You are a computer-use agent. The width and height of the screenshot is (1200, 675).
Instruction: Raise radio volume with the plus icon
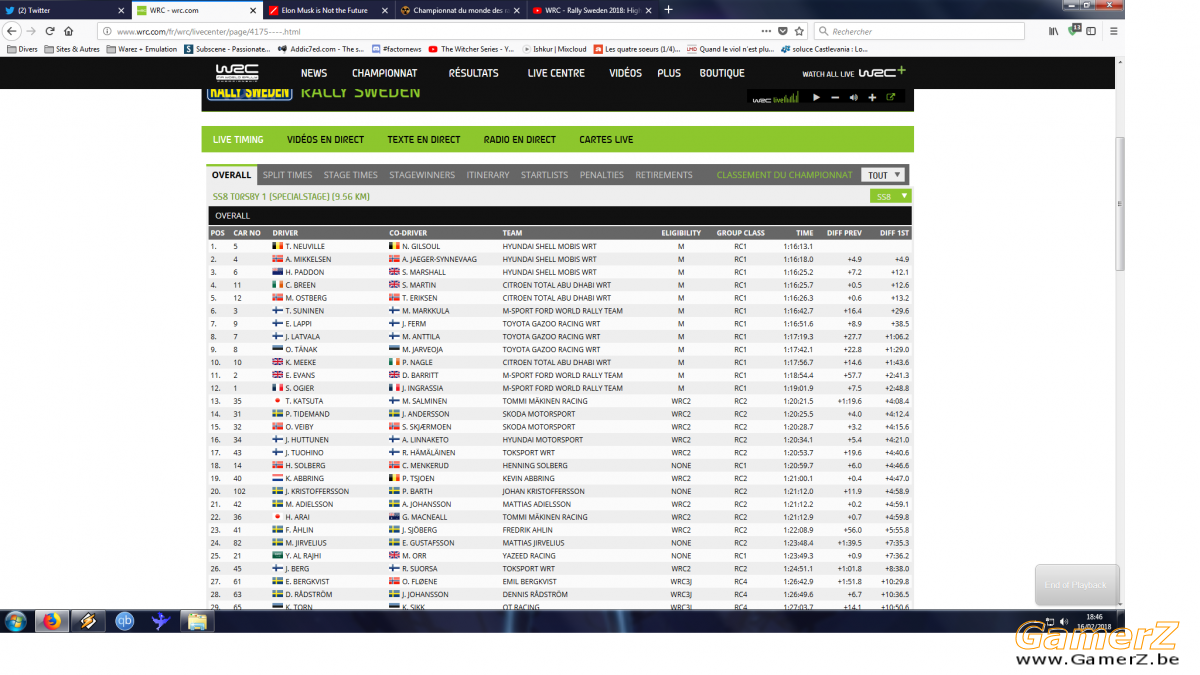pyautogui.click(x=872, y=97)
